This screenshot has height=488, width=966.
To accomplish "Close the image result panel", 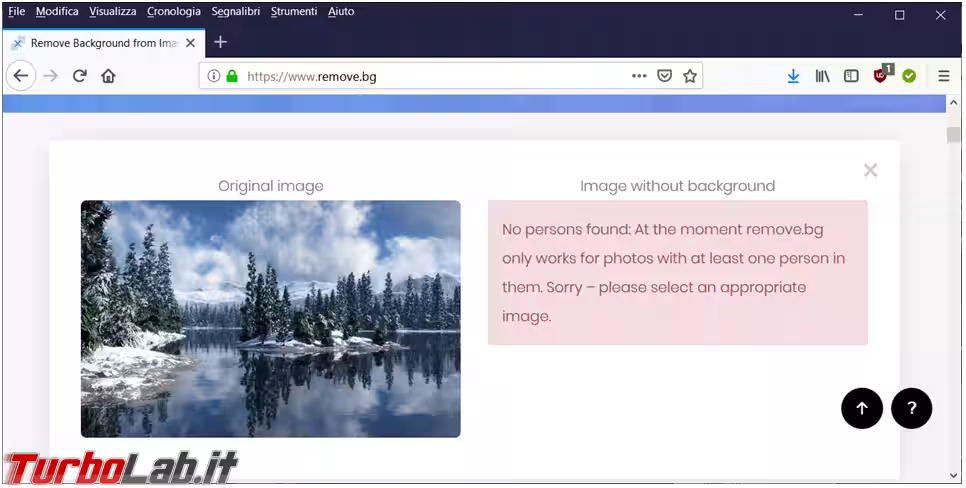I will (x=870, y=170).
